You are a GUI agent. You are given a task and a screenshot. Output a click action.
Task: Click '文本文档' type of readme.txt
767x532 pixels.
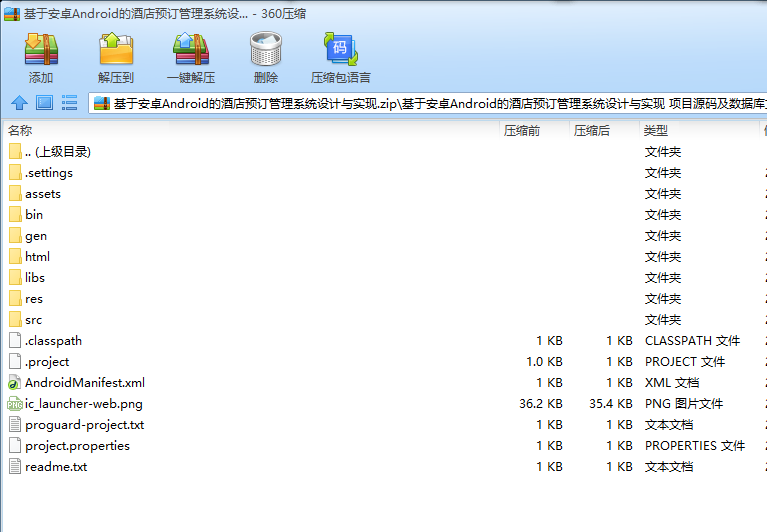[x=669, y=467]
